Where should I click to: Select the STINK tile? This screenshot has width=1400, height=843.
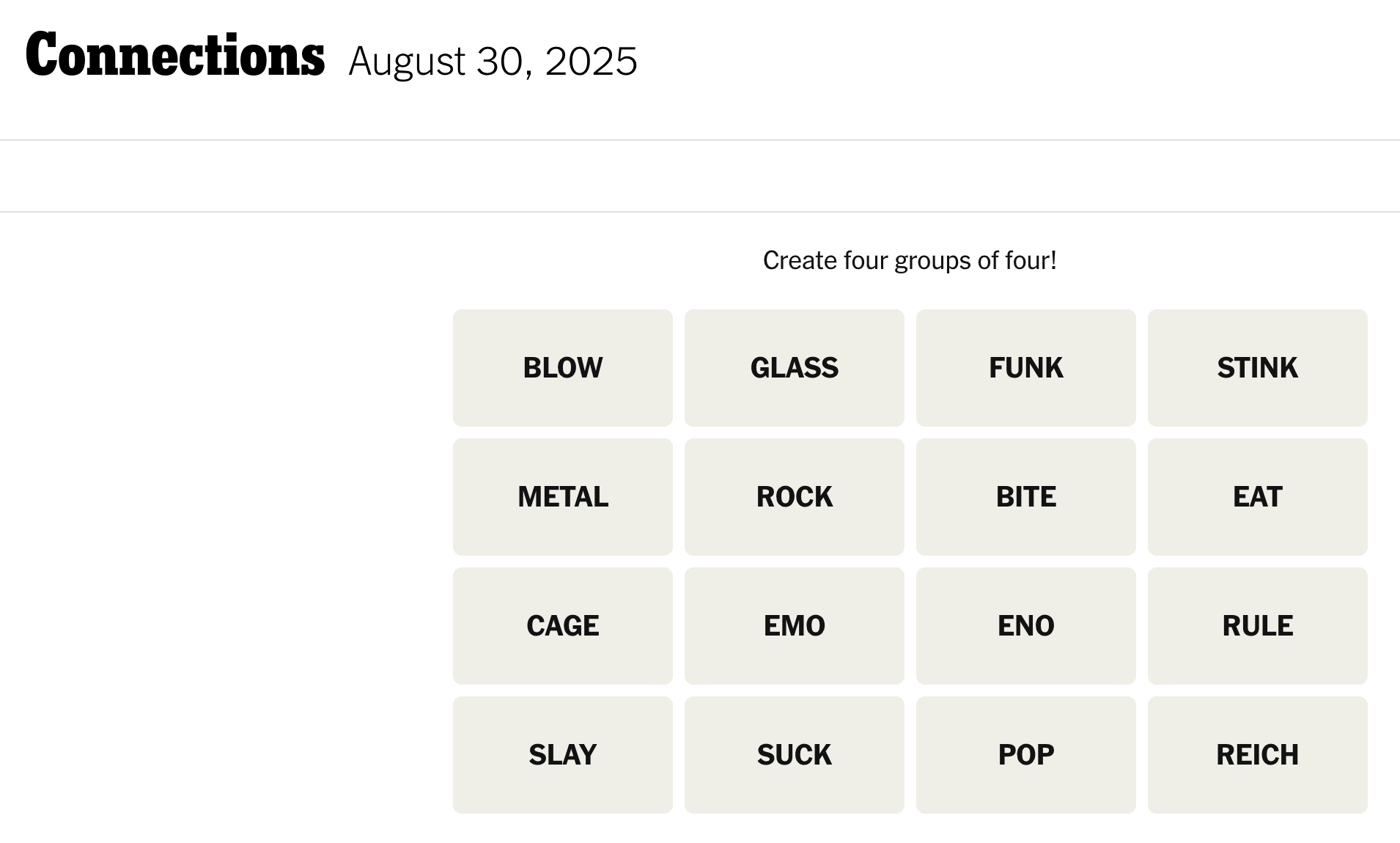1257,367
